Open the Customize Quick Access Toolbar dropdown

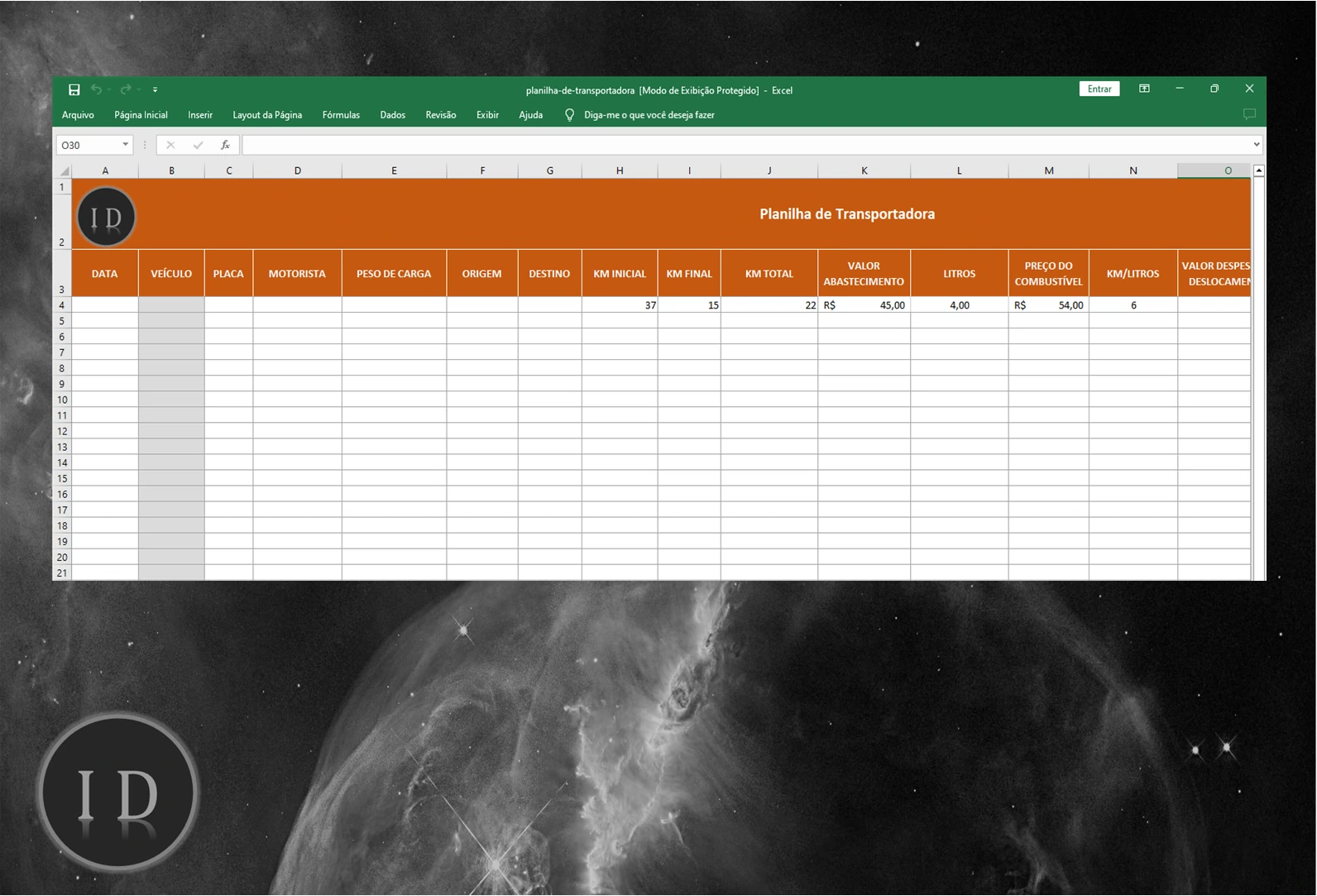point(155,89)
